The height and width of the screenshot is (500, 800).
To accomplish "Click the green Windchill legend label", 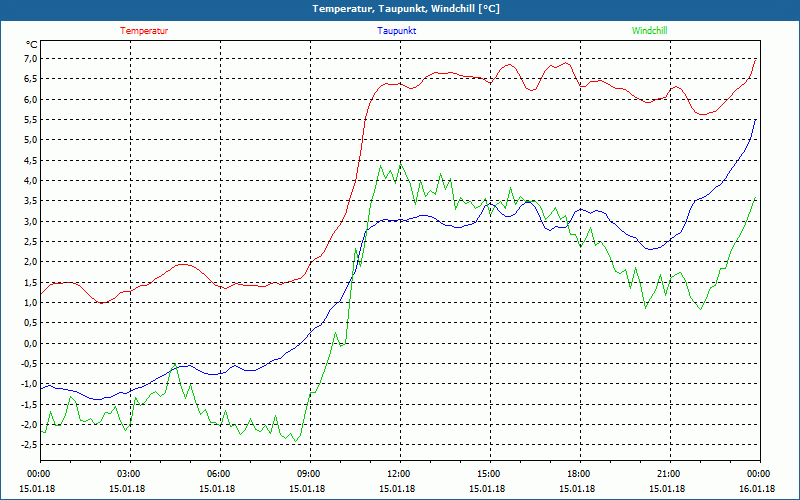I will 649,31.
